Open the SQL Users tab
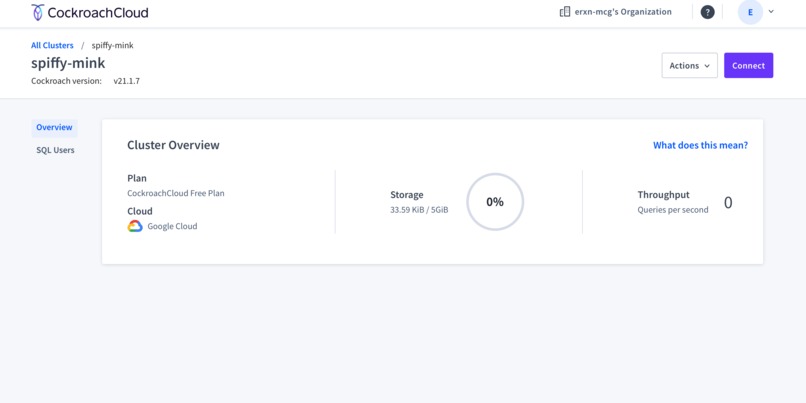The width and height of the screenshot is (806, 403). click(x=55, y=150)
